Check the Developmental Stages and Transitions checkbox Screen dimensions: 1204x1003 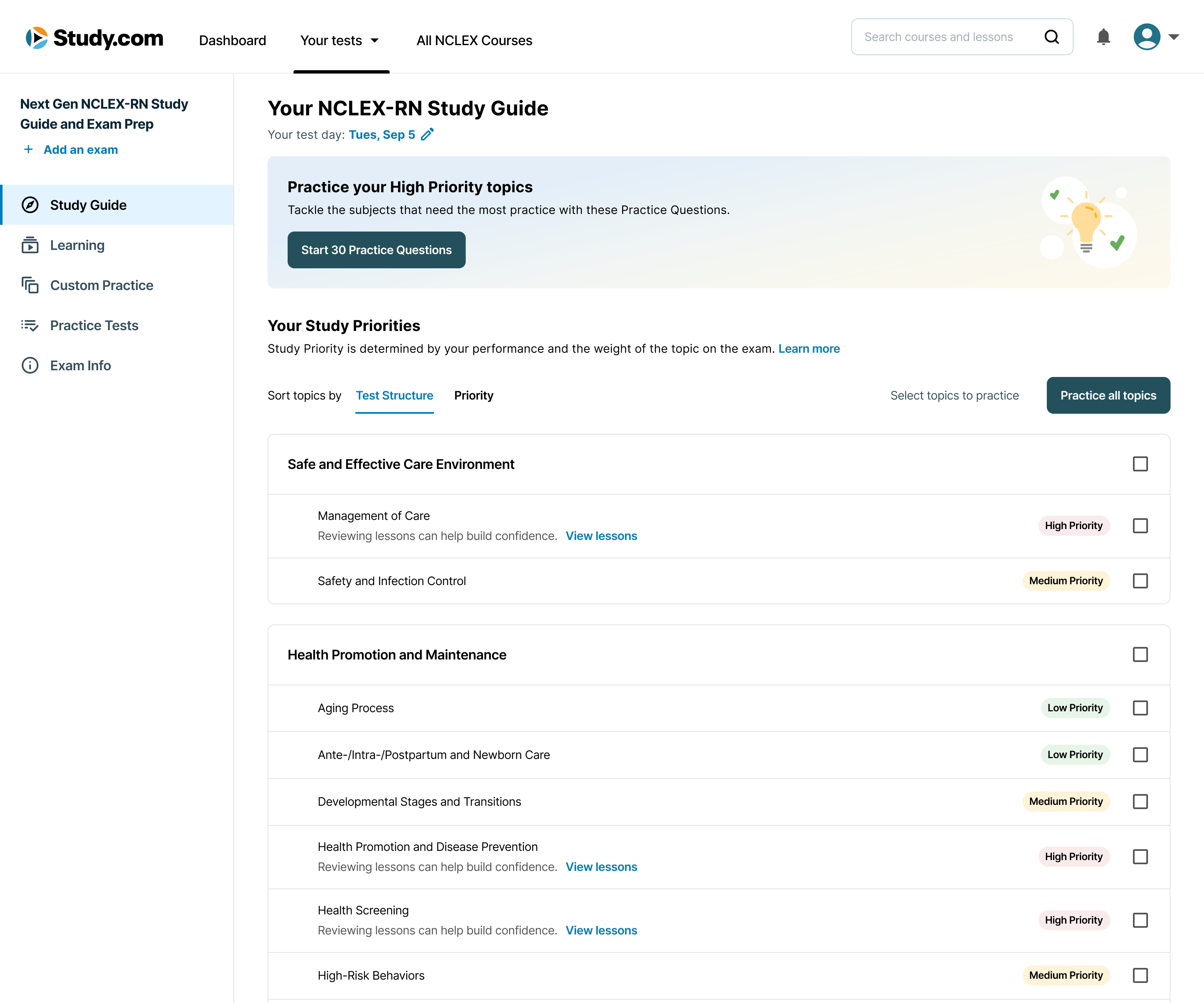(1140, 801)
